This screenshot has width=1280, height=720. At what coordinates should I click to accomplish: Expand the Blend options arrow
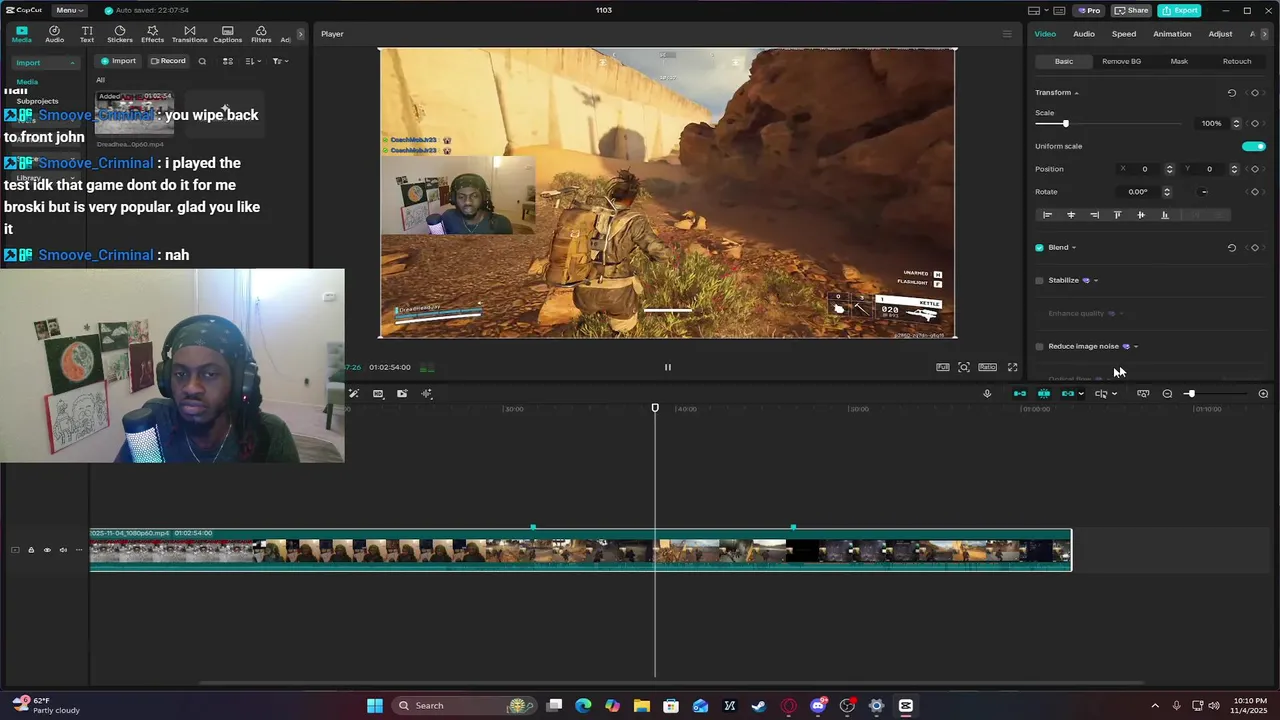point(1074,248)
